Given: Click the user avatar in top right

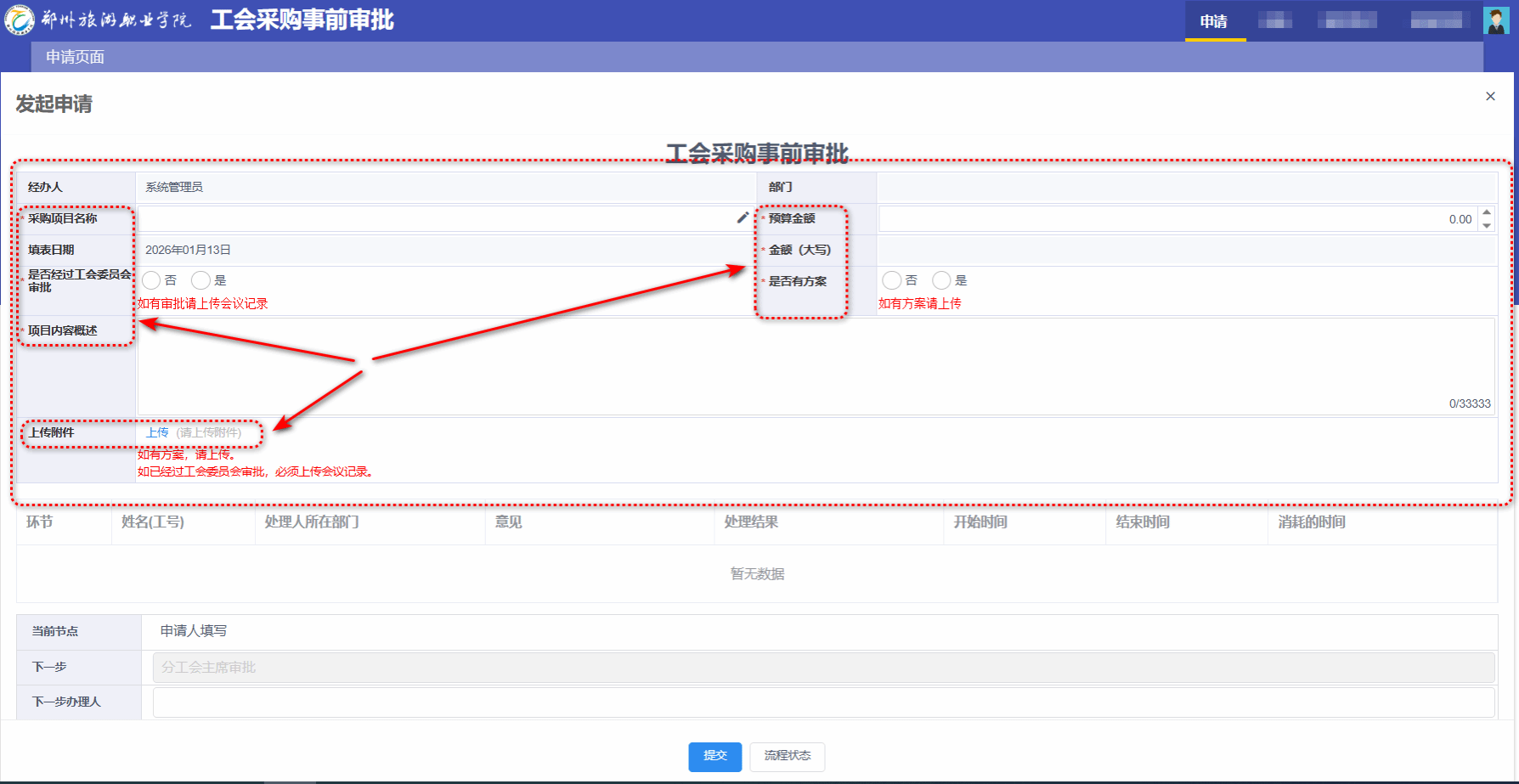Looking at the screenshot, I should click(1495, 20).
